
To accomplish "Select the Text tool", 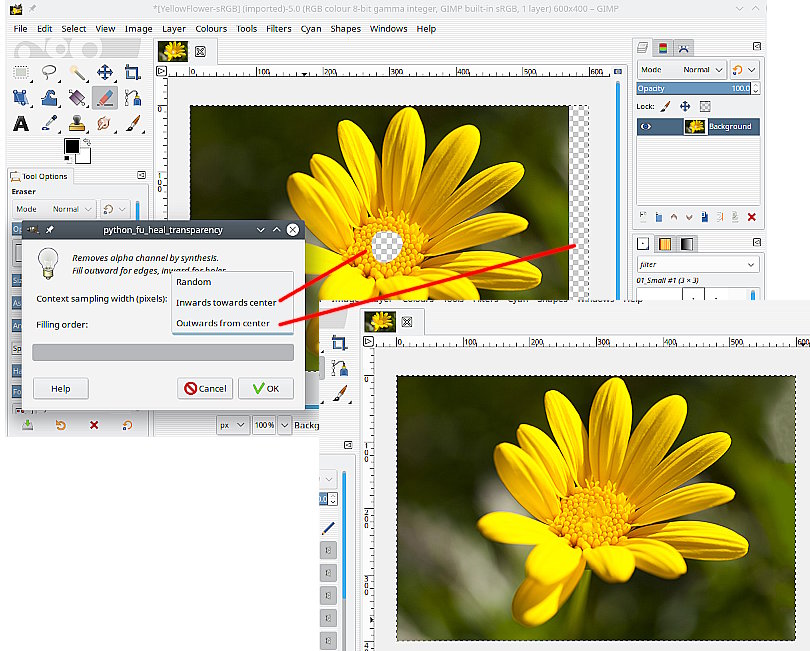I will coord(21,124).
